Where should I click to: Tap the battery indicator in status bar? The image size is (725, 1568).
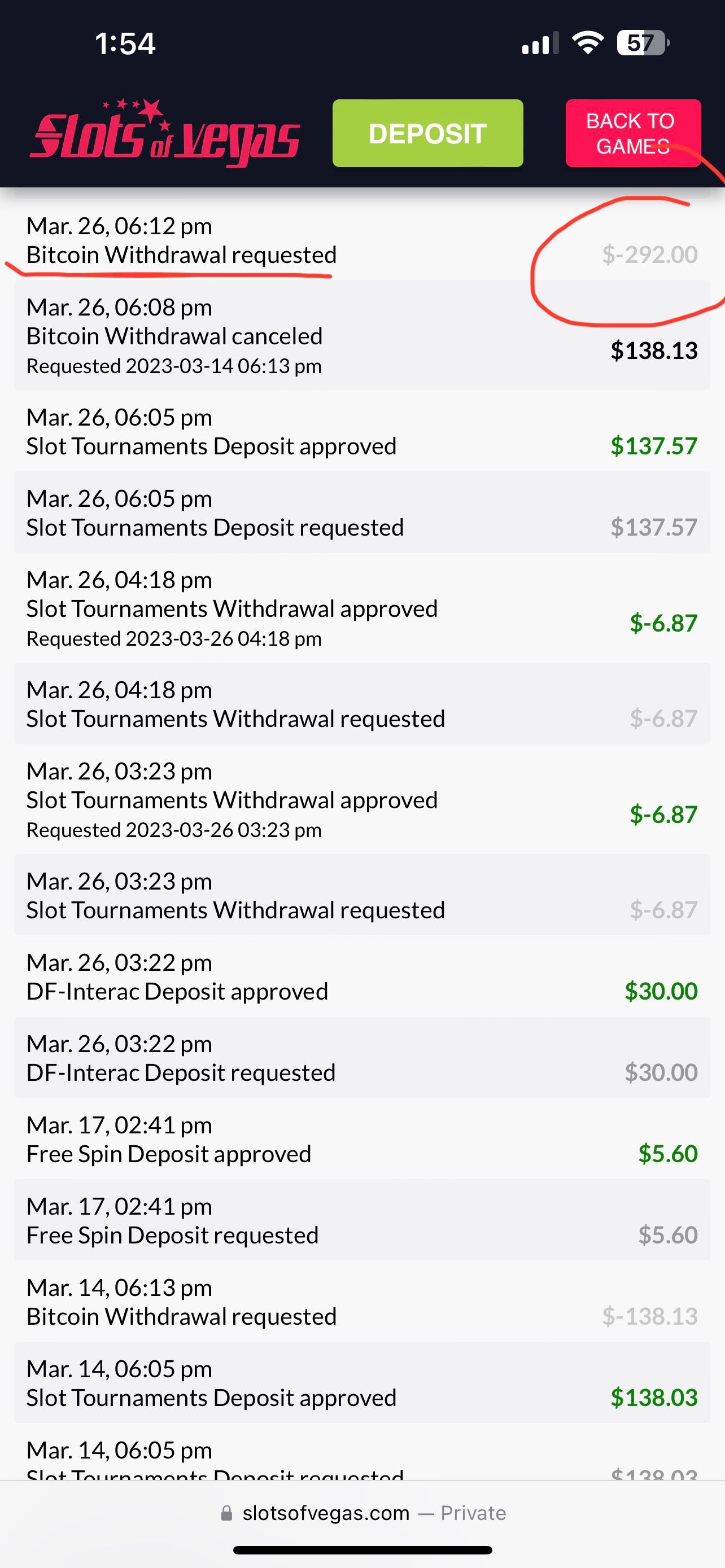coord(641,43)
